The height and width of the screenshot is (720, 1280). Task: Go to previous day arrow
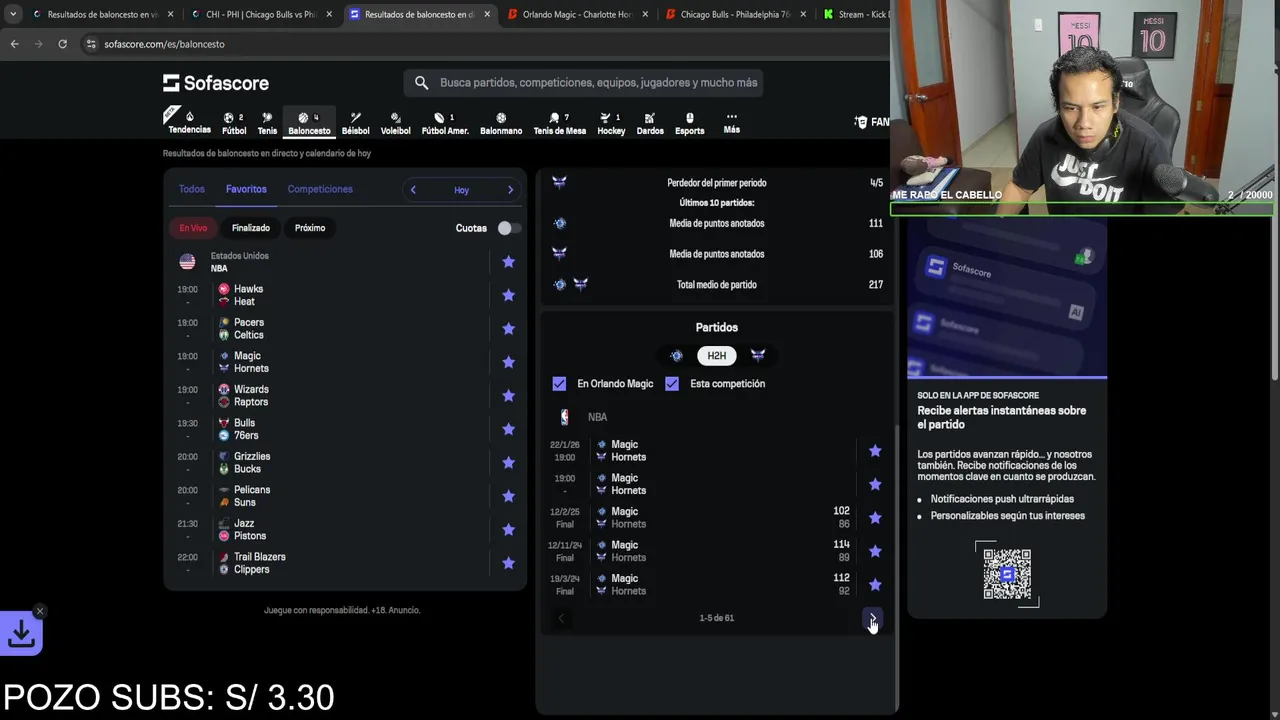[413, 190]
